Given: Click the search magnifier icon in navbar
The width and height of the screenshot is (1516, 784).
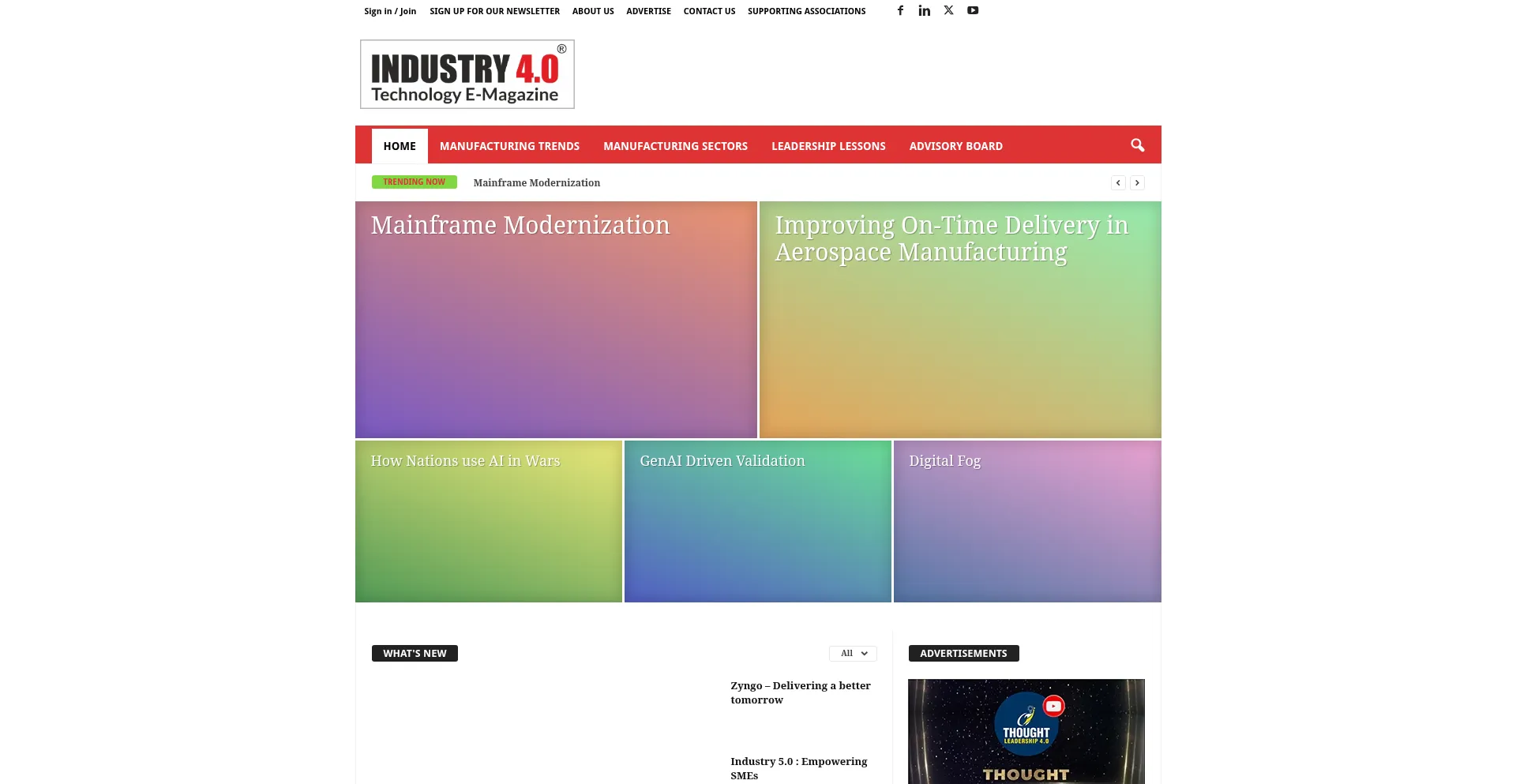Looking at the screenshot, I should (x=1137, y=145).
